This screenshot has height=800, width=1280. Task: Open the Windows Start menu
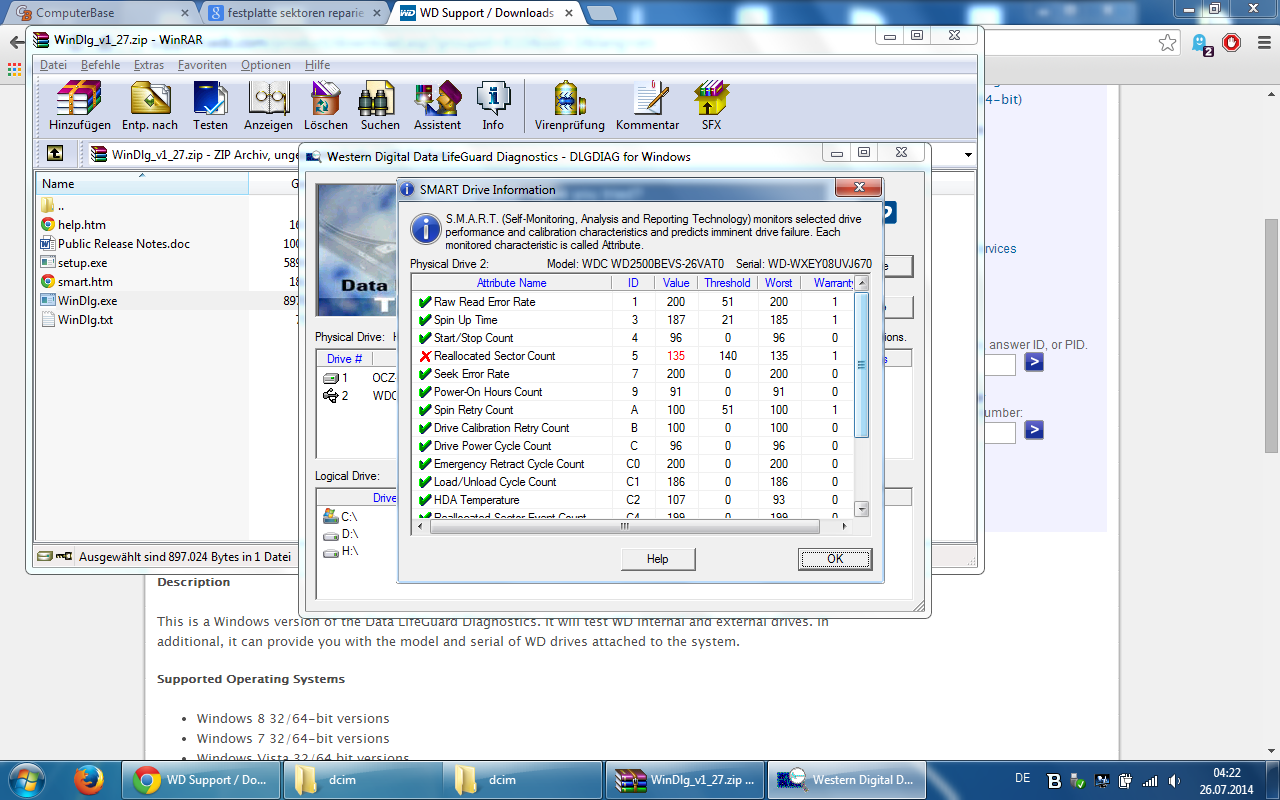[25, 779]
